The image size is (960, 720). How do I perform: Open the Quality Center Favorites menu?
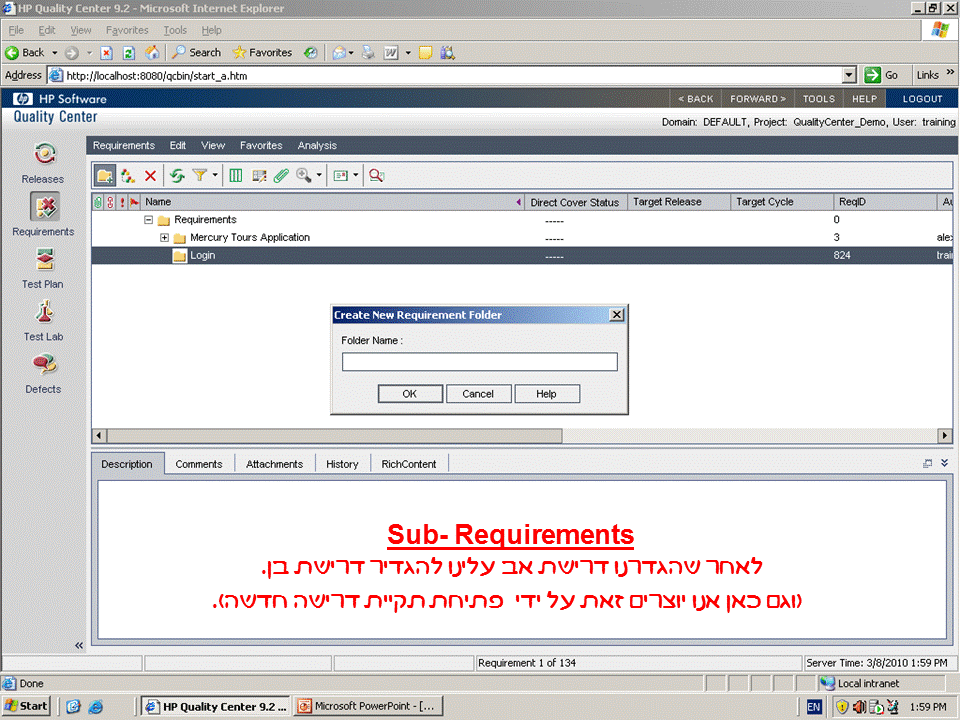click(261, 146)
